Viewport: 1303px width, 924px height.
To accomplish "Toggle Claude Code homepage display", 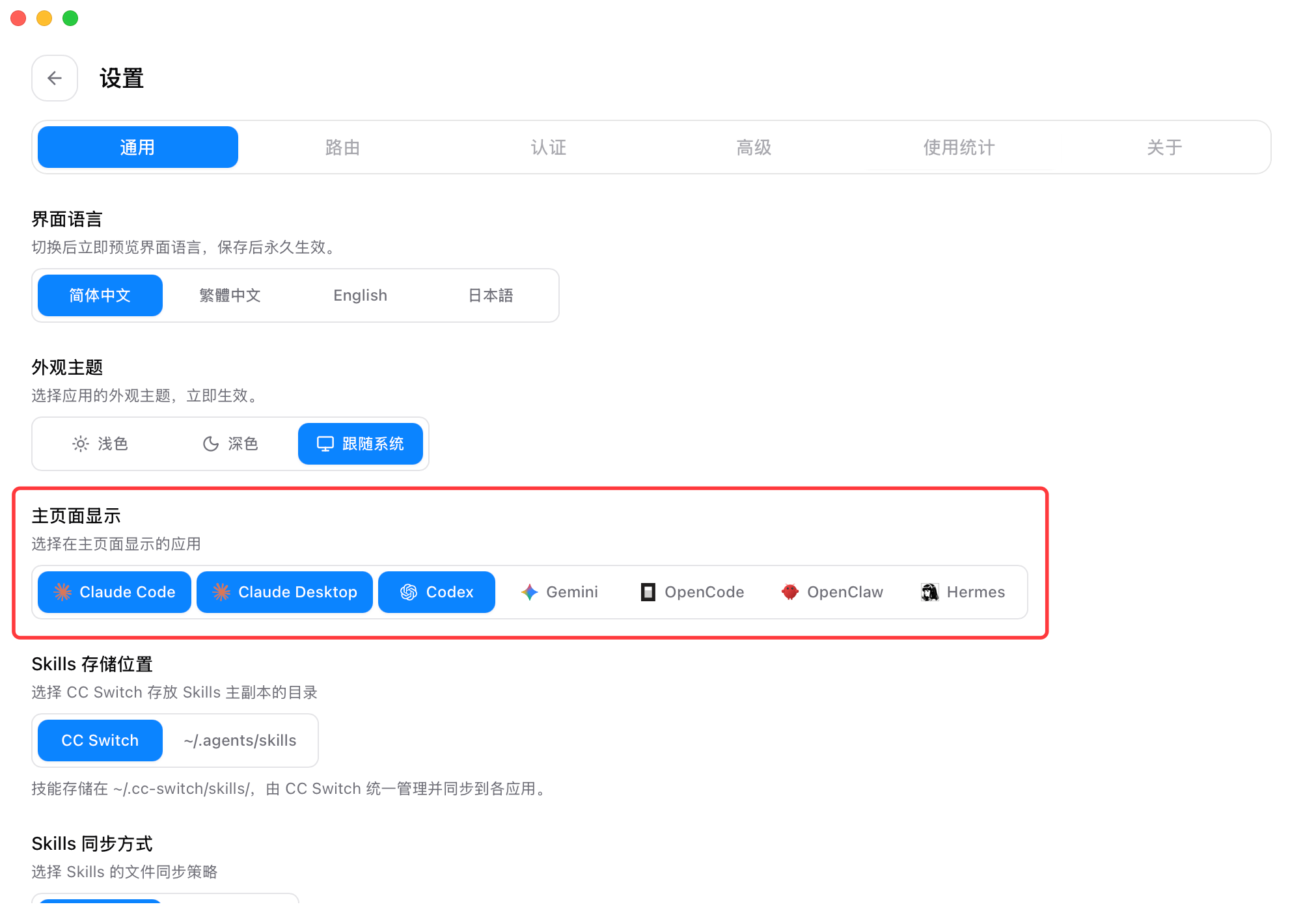I will [115, 592].
